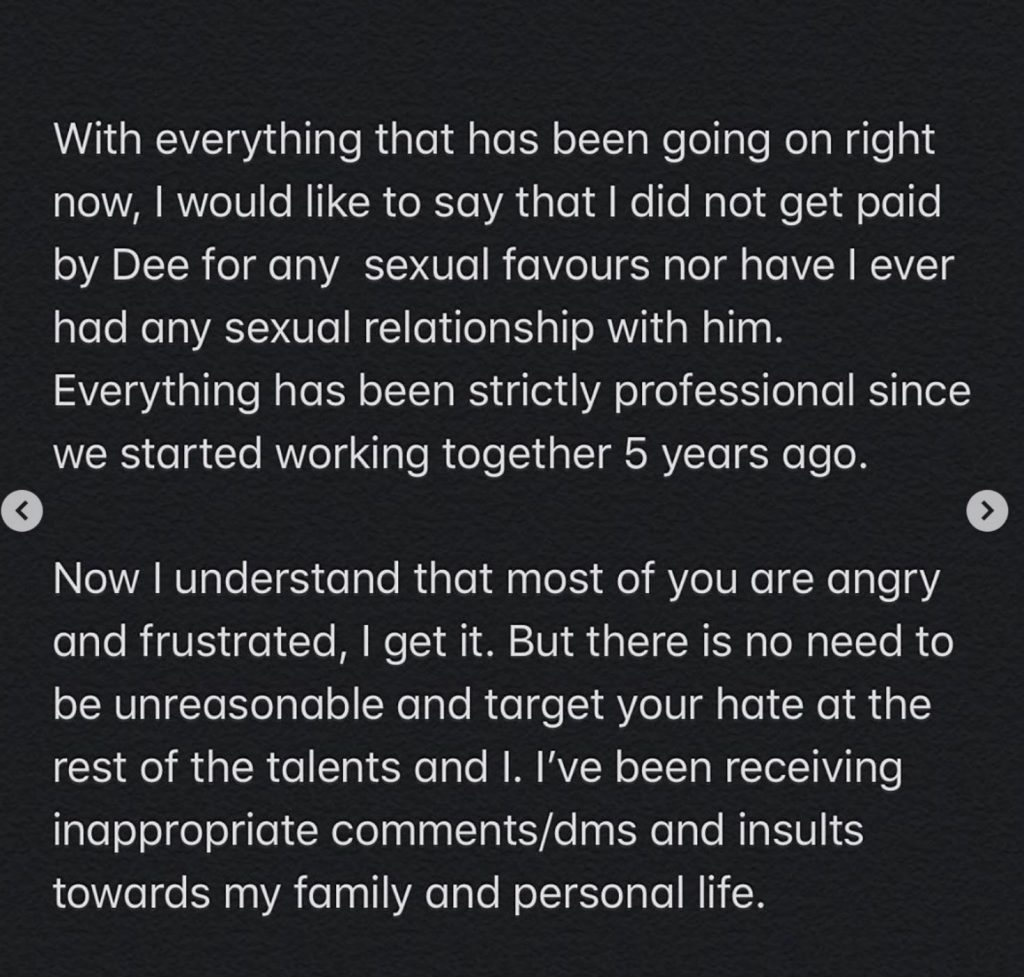Image resolution: width=1024 pixels, height=977 pixels.
Task: Click the last line "towards my family"
Action: 409,893
